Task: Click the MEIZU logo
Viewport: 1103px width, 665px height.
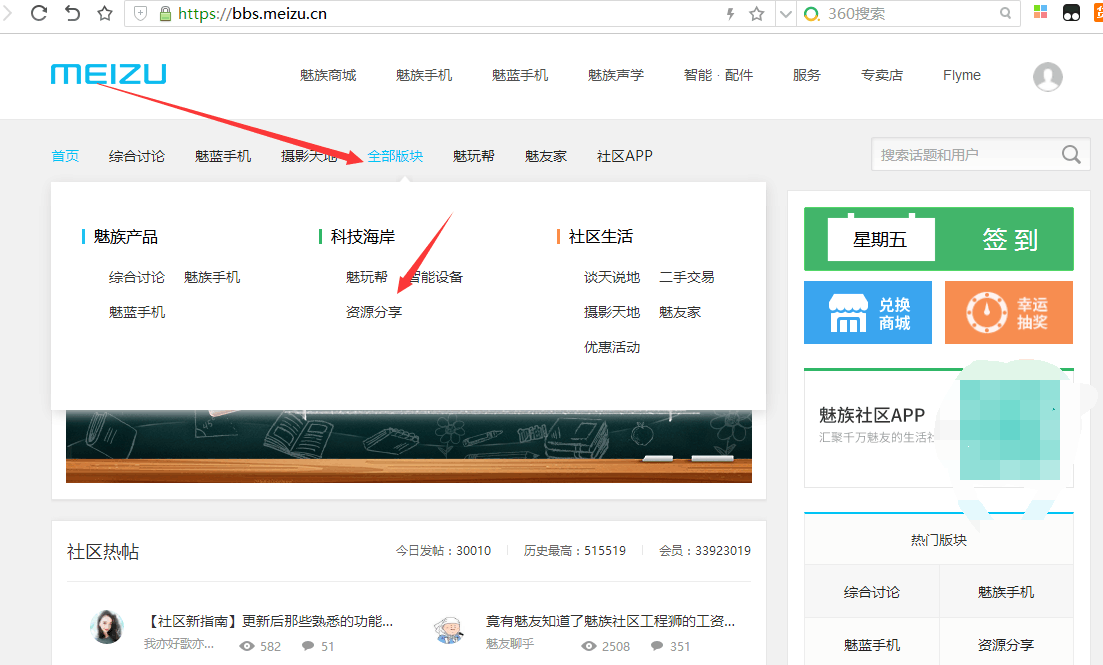Action: coord(108,74)
